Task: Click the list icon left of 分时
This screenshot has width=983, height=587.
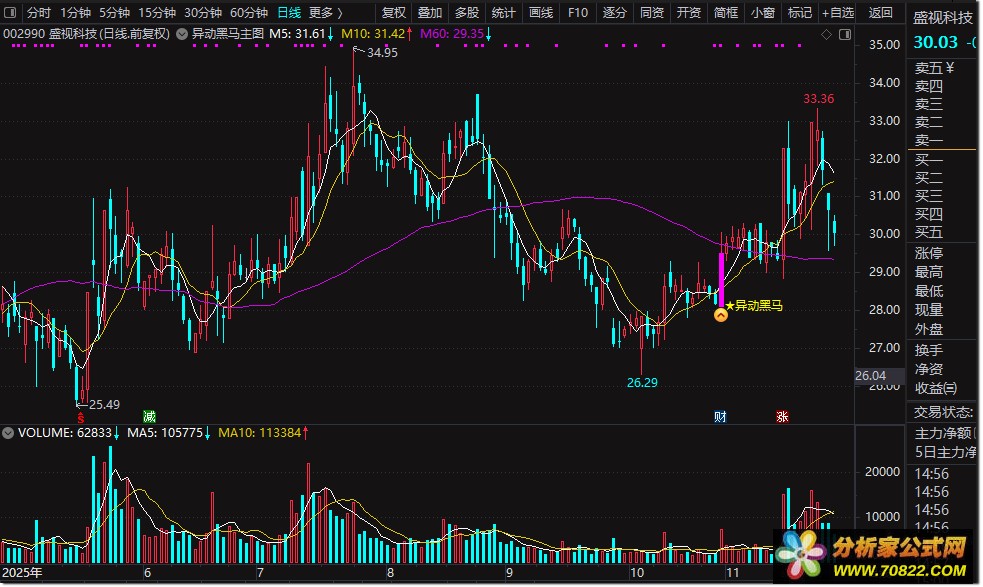Action: (x=12, y=13)
